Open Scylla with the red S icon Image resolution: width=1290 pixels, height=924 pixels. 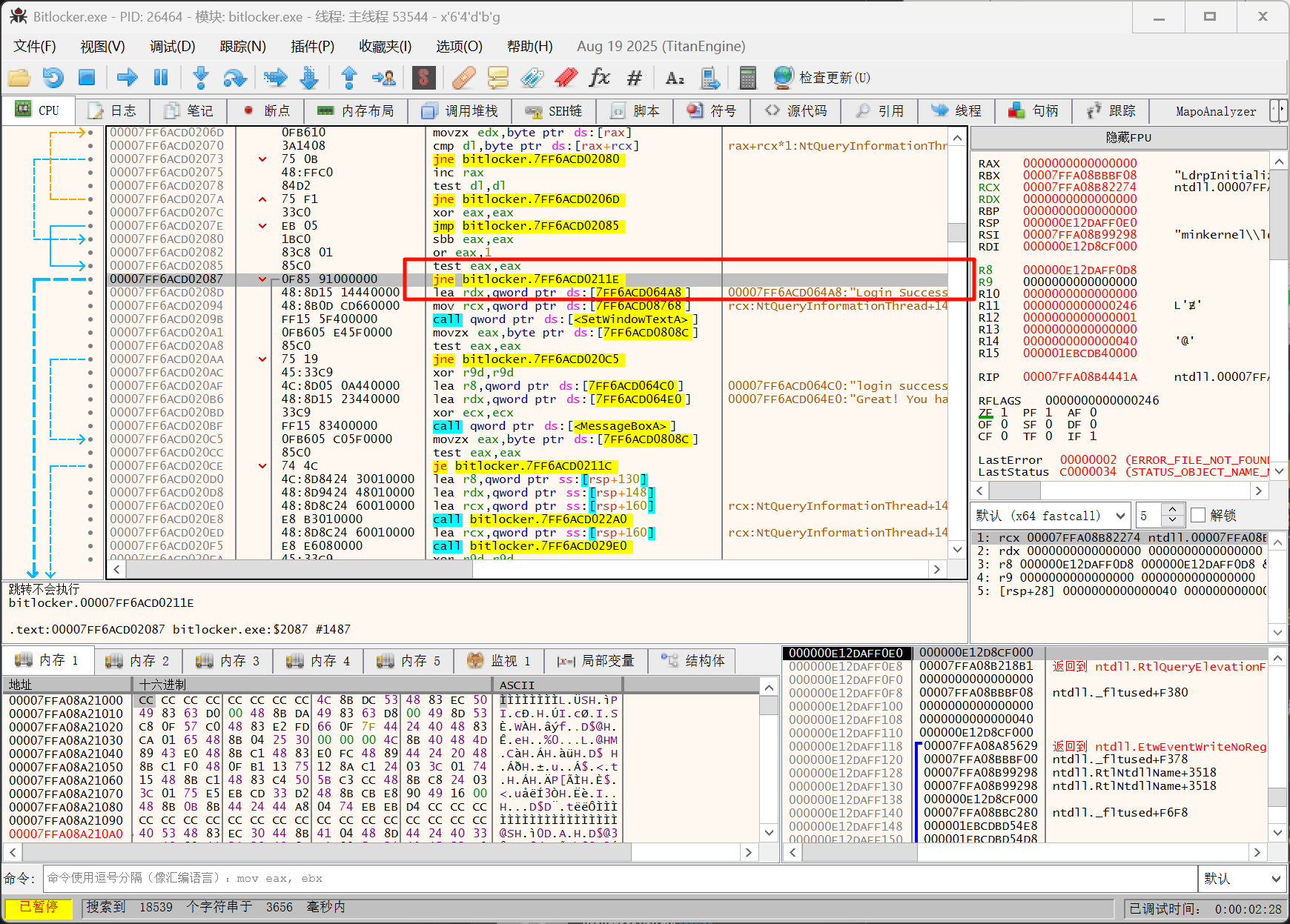coord(423,77)
